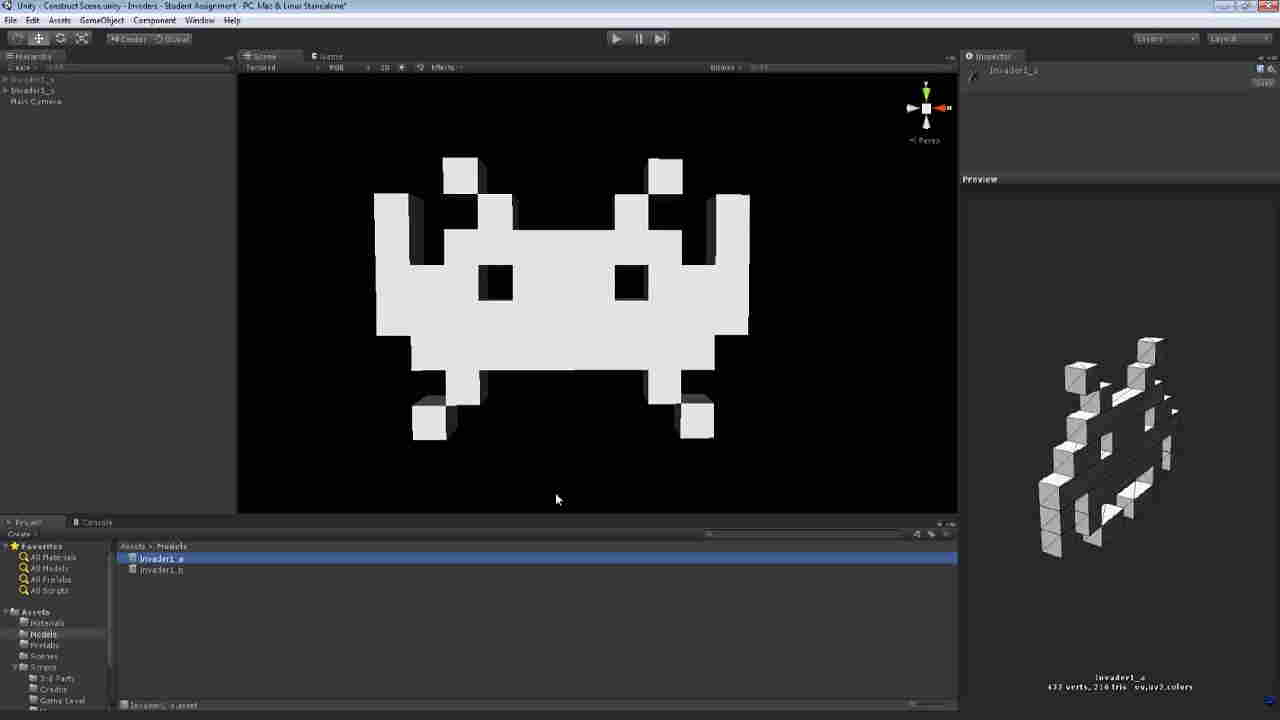Screen dimensions: 1280x720
Task: Open the Window menu
Action: (200, 20)
